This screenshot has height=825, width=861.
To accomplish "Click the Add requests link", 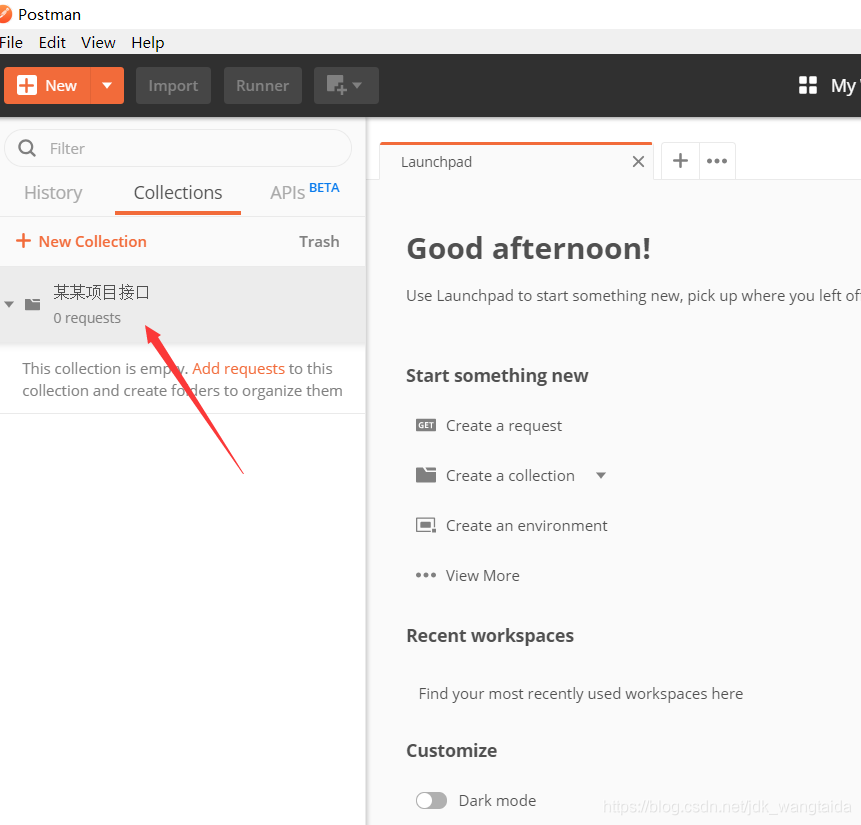I will 238,369.
